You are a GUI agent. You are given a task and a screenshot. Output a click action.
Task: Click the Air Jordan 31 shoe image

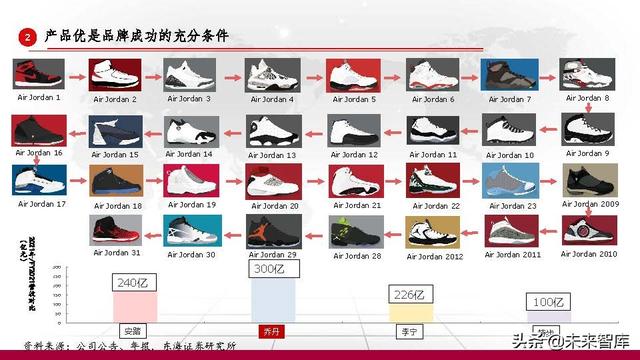tap(116, 231)
